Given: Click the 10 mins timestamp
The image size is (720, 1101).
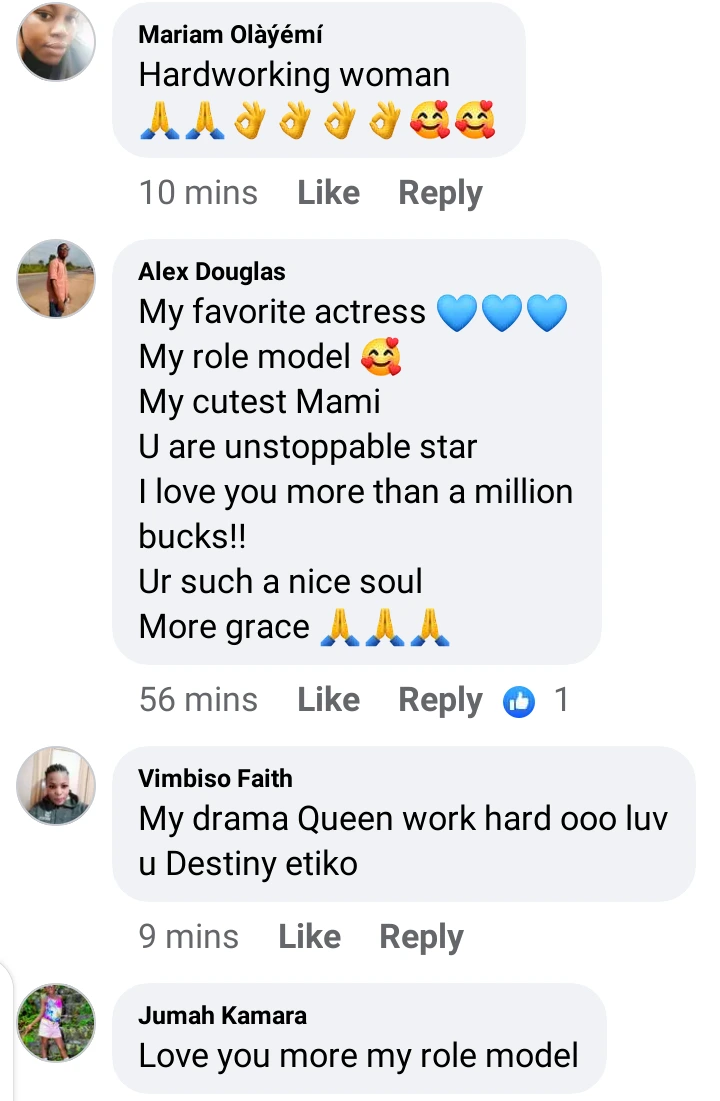Looking at the screenshot, I should click(x=198, y=193).
